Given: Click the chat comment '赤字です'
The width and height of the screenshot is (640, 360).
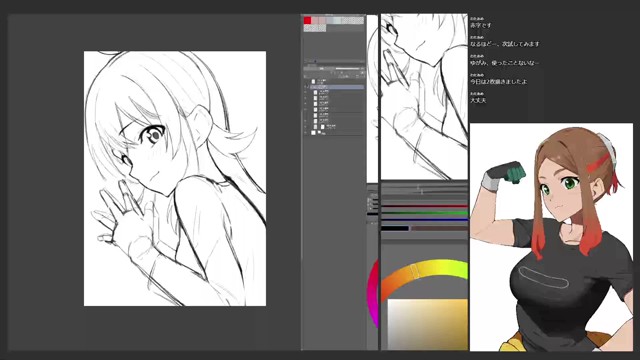Looking at the screenshot, I should click(x=480, y=25).
